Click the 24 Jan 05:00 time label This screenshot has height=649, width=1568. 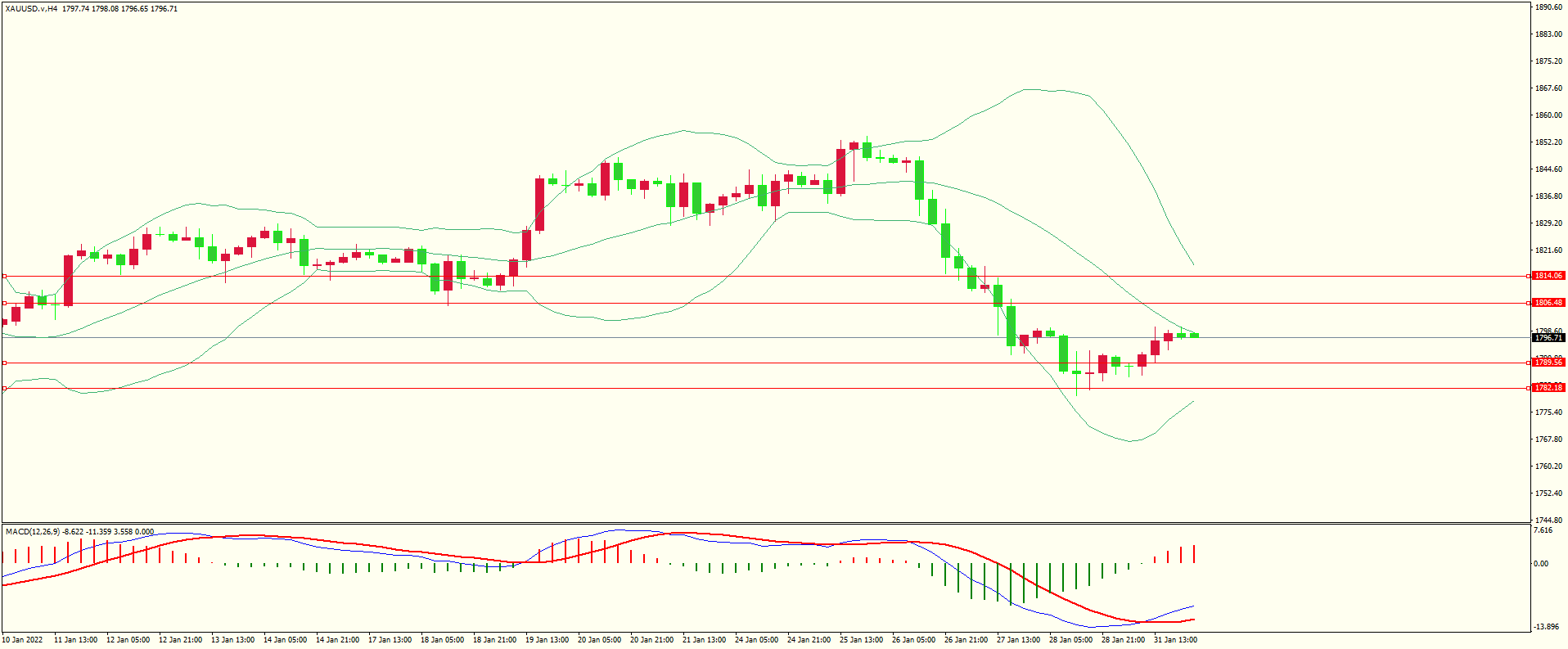(756, 640)
